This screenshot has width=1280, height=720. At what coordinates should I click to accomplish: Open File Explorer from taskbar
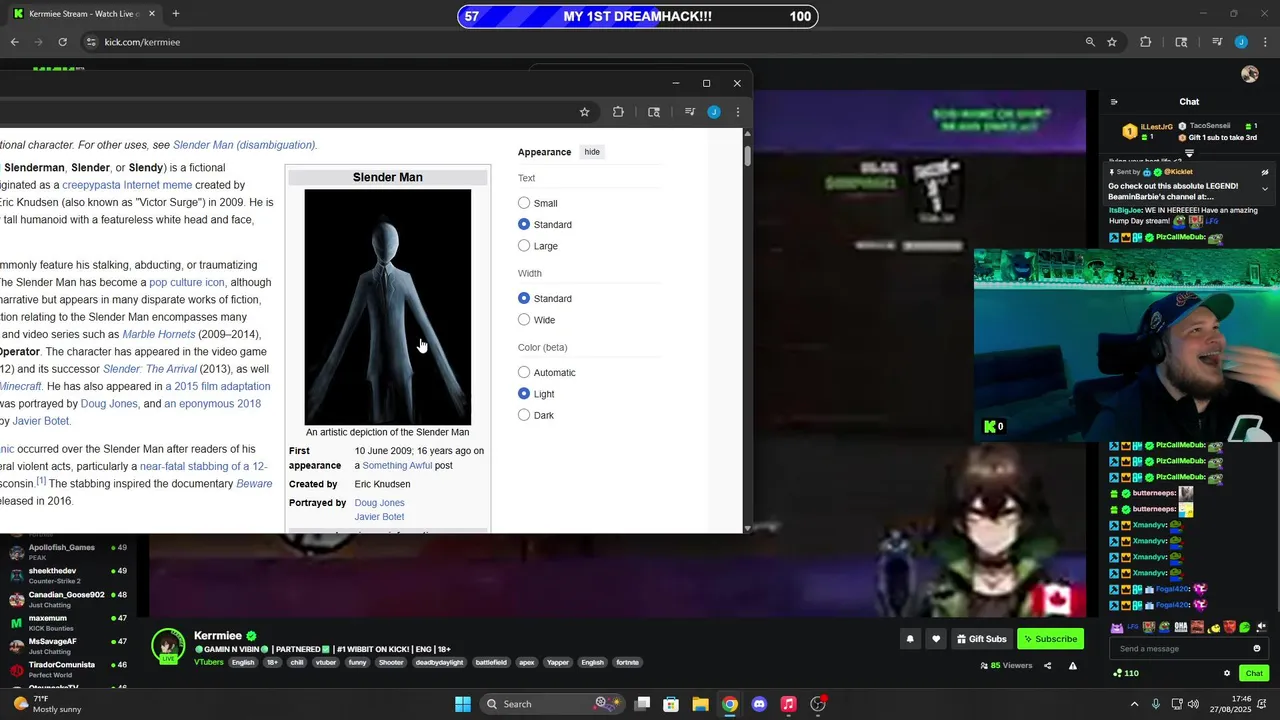[700, 704]
